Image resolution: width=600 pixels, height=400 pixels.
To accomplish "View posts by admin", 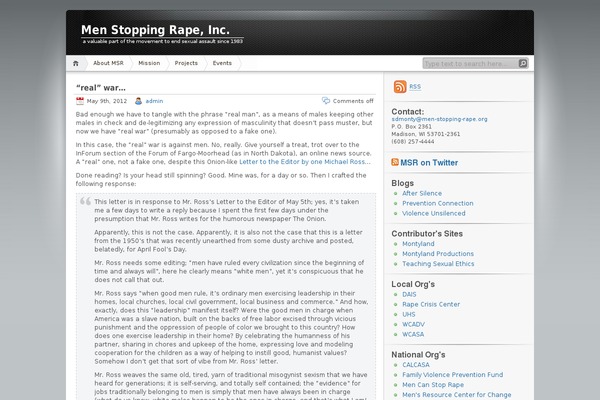I will tap(154, 101).
